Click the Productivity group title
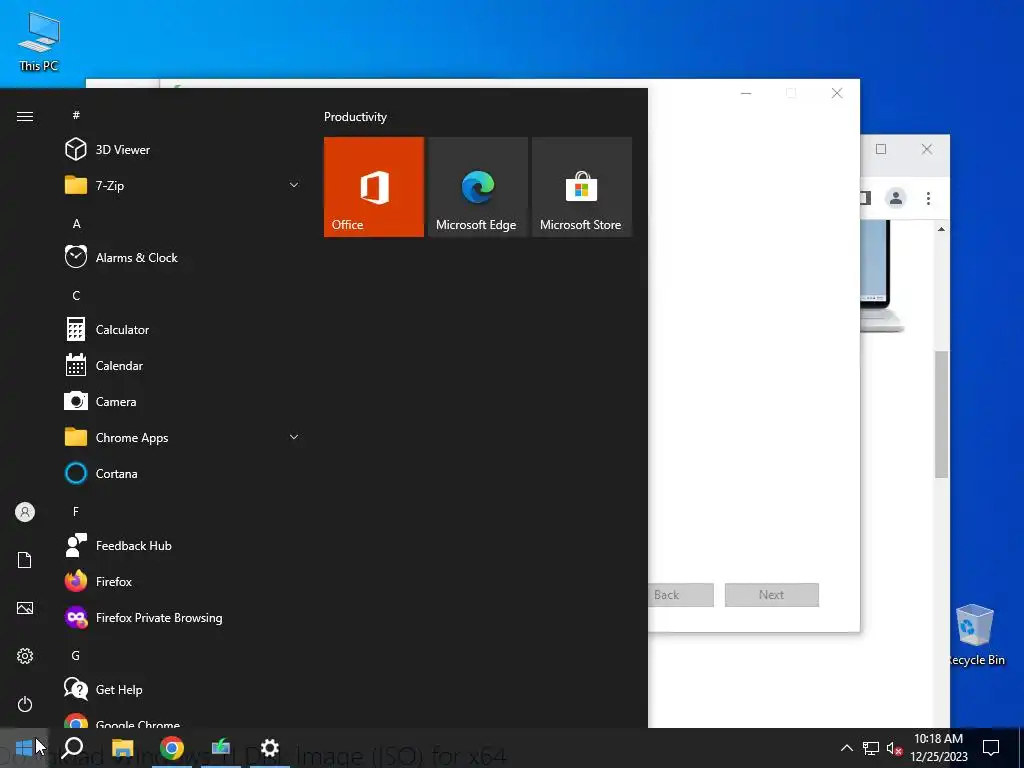1024x768 pixels. click(355, 117)
